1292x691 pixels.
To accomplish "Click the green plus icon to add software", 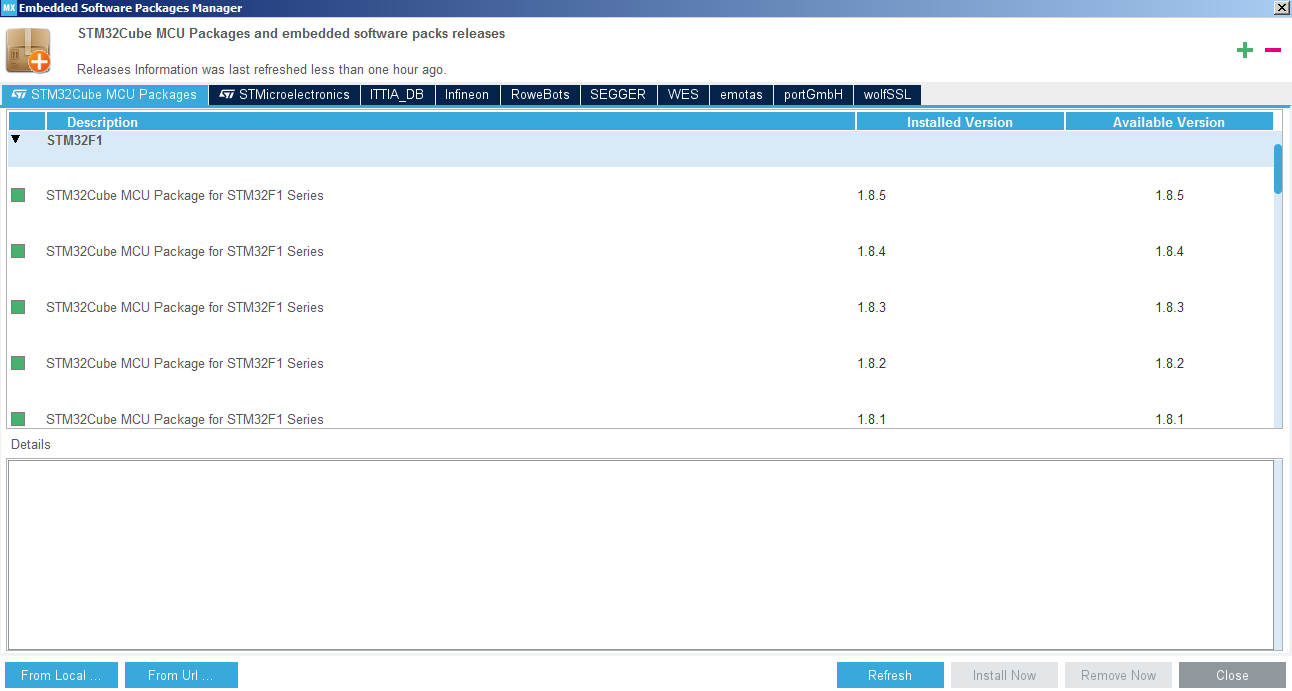I will (1245, 49).
